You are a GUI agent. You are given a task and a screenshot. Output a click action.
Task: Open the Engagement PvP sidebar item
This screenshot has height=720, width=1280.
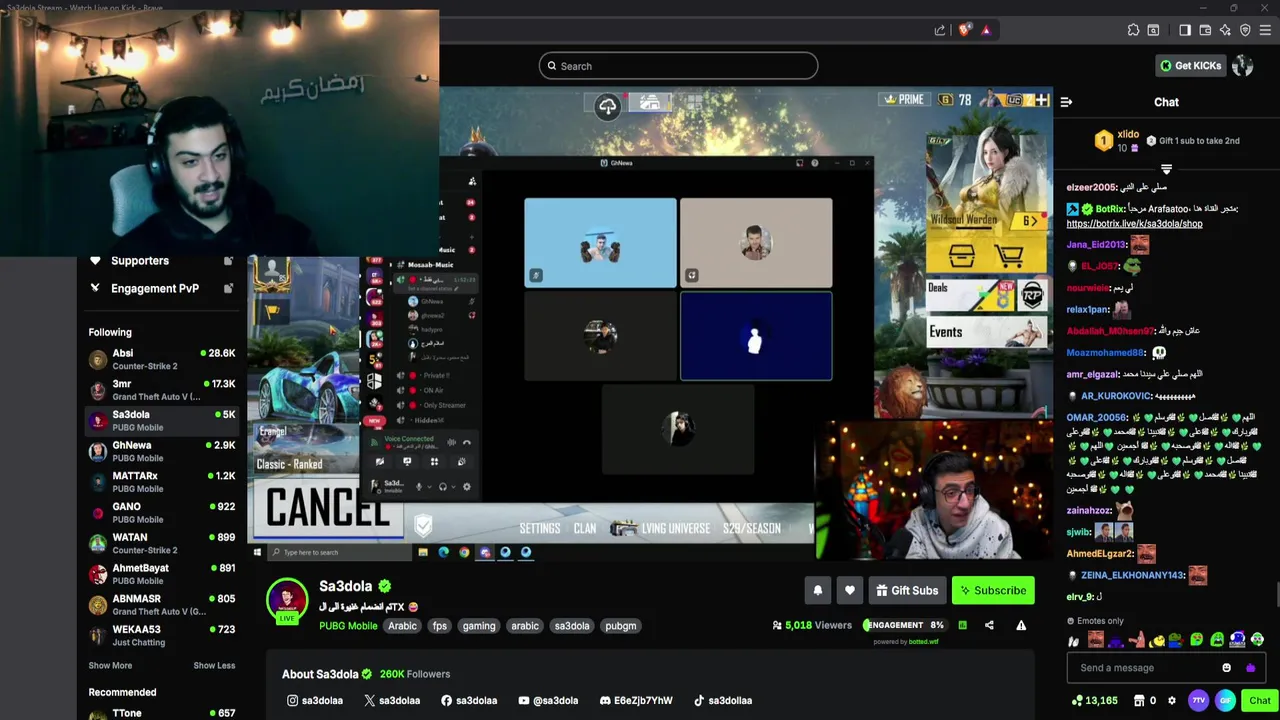point(160,288)
